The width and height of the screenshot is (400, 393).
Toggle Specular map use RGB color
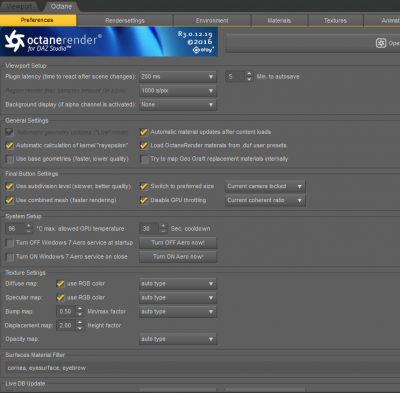pos(60,298)
